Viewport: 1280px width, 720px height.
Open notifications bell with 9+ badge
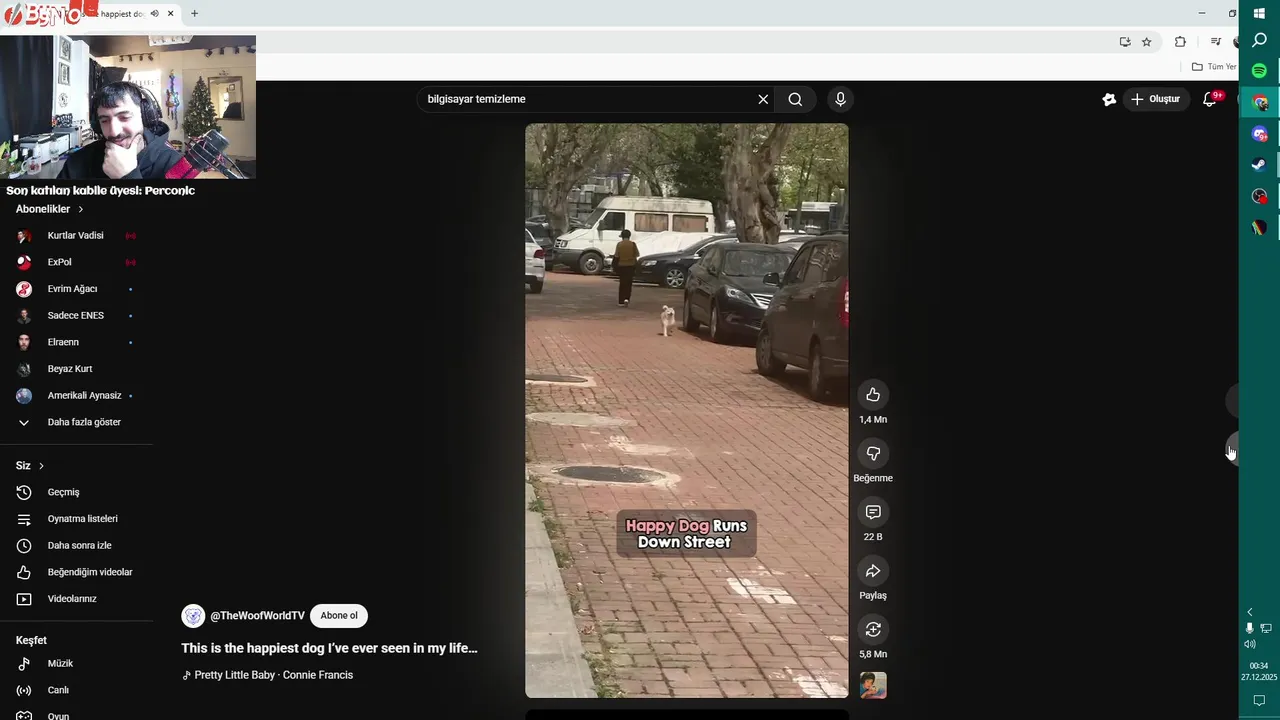click(x=1210, y=99)
